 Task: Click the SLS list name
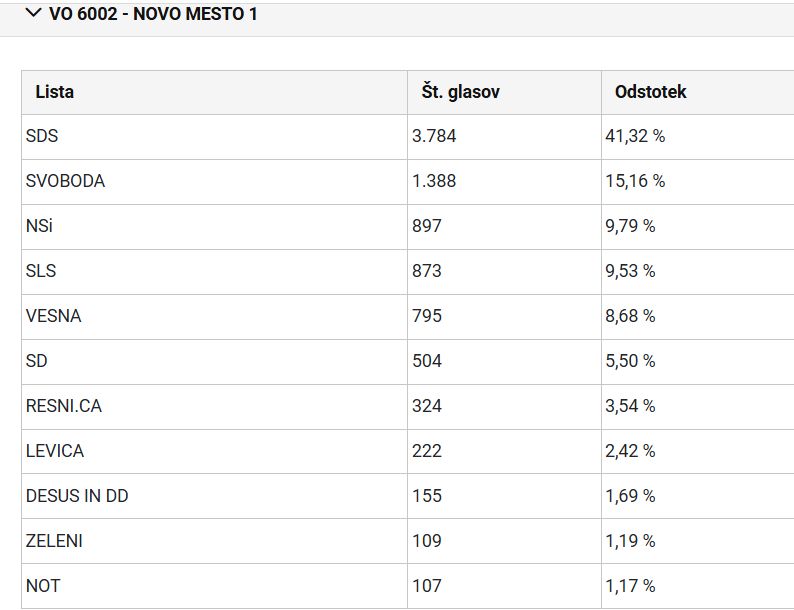tap(41, 271)
